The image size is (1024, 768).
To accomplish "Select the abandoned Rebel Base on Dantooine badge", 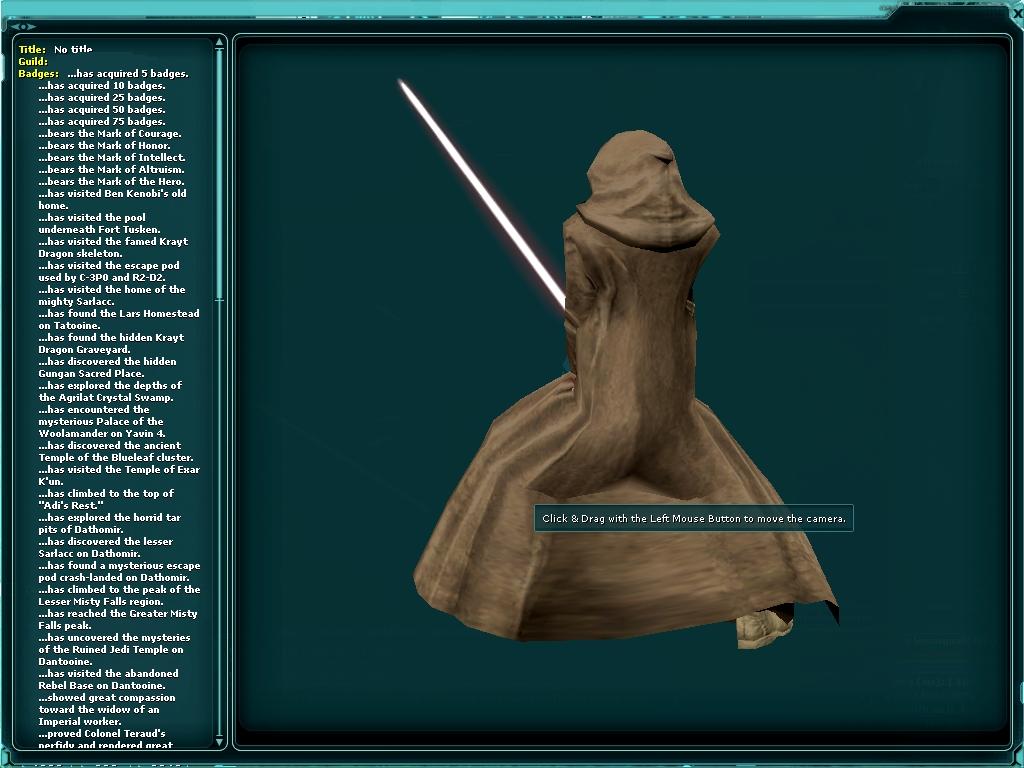I will click(108, 679).
